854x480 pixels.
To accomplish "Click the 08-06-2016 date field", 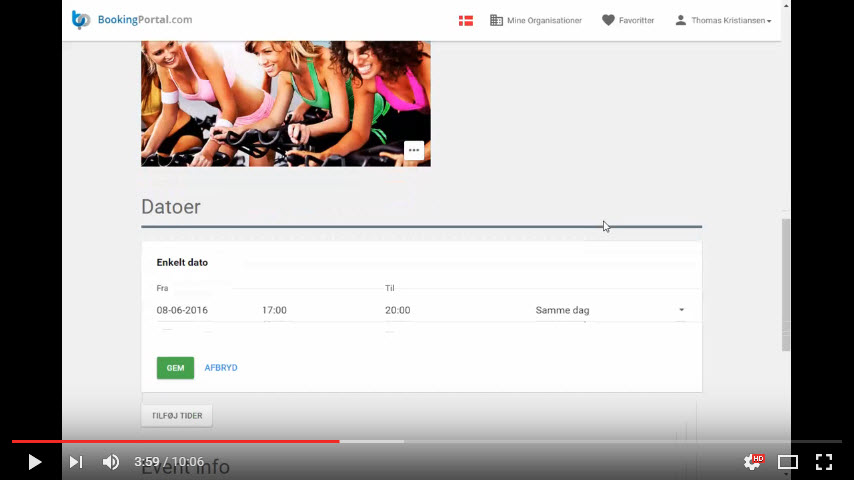I will (x=182, y=310).
